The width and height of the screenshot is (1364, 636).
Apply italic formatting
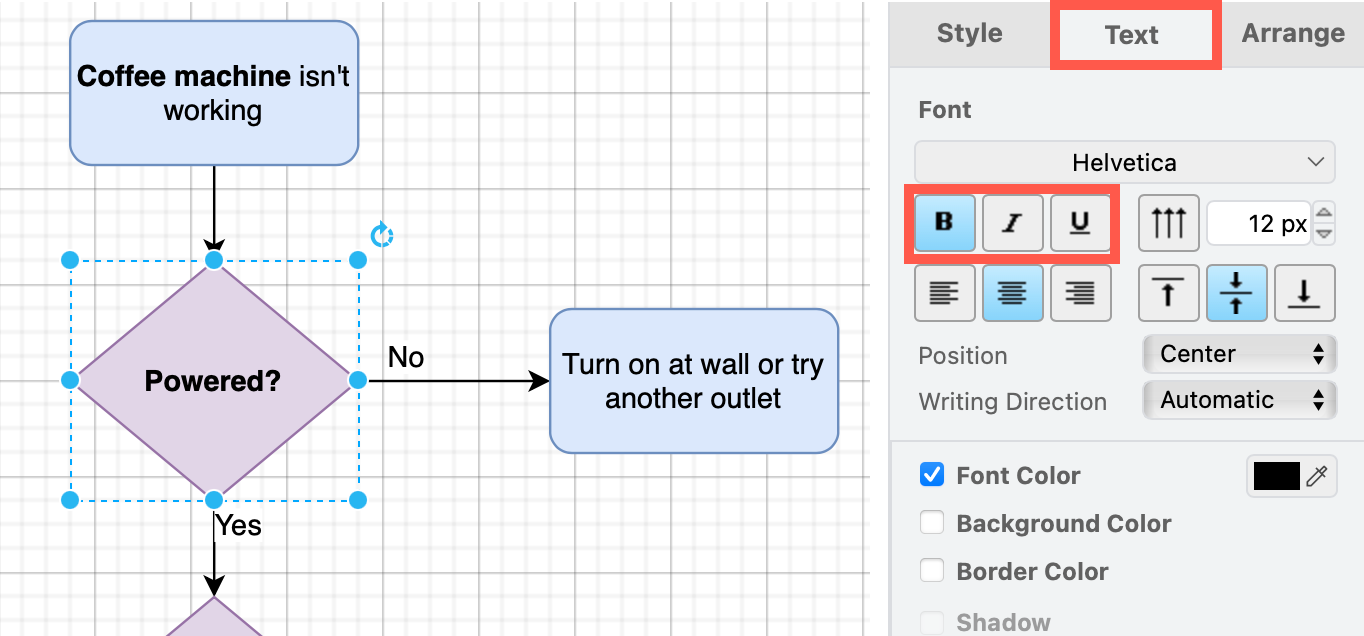(x=1011, y=222)
